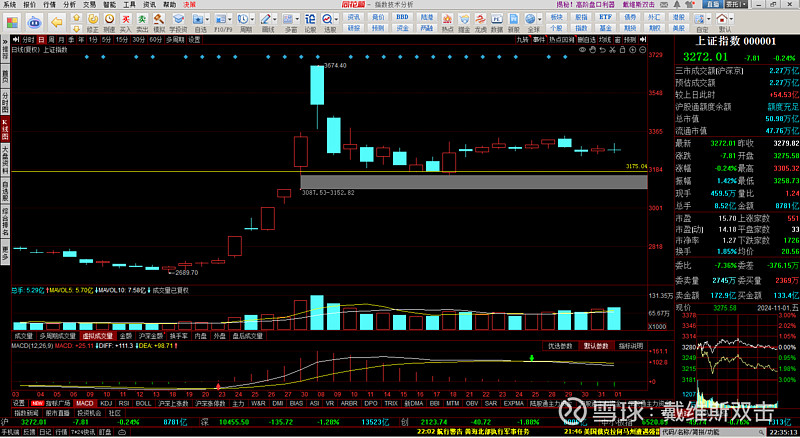Open the 学投资 graduation cap icon
This screenshot has height=438, width=800.
(178, 22)
